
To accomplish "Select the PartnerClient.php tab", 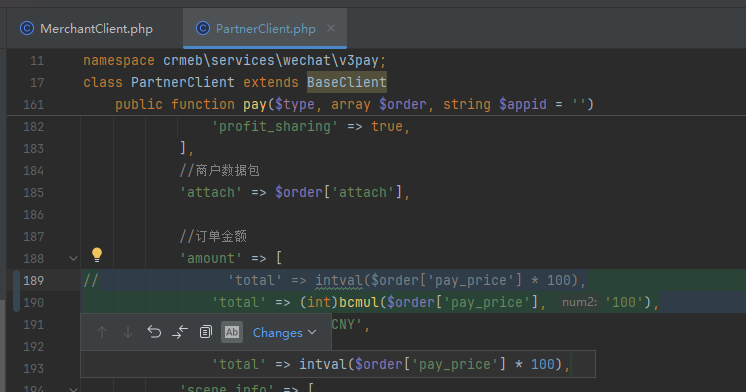I will (x=265, y=29).
